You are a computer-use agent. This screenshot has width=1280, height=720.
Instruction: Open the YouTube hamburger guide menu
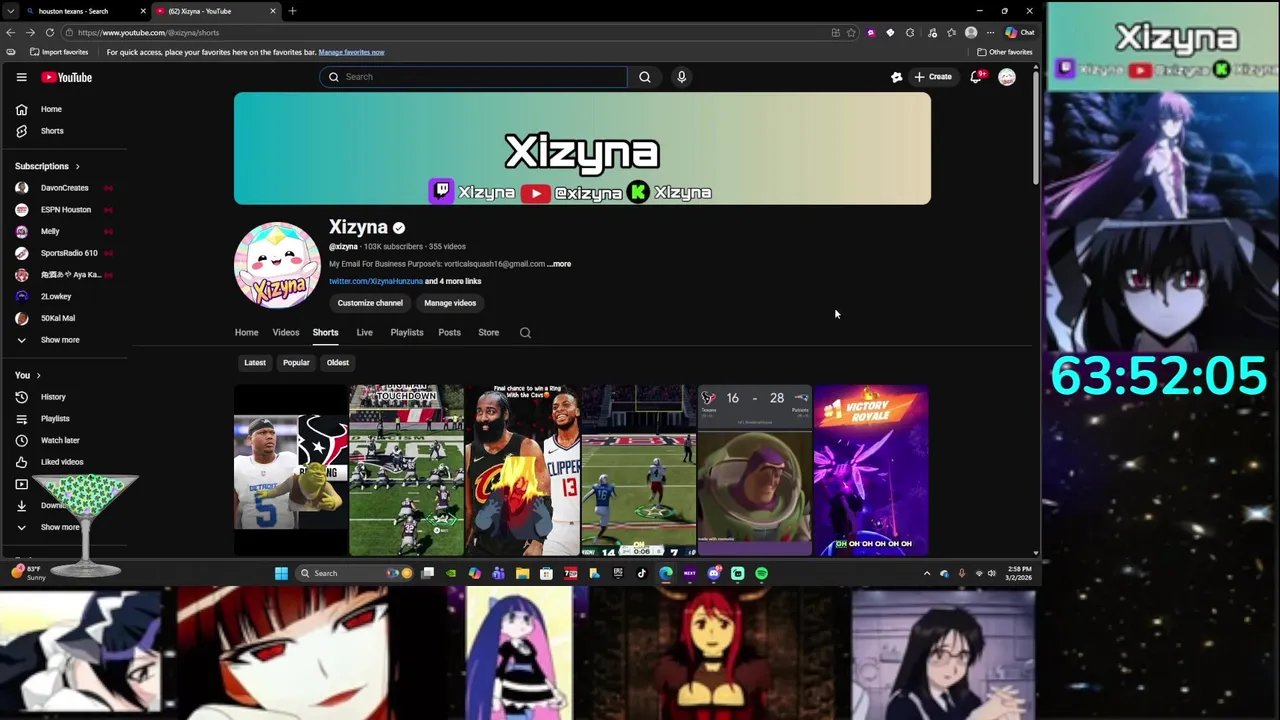(21, 77)
